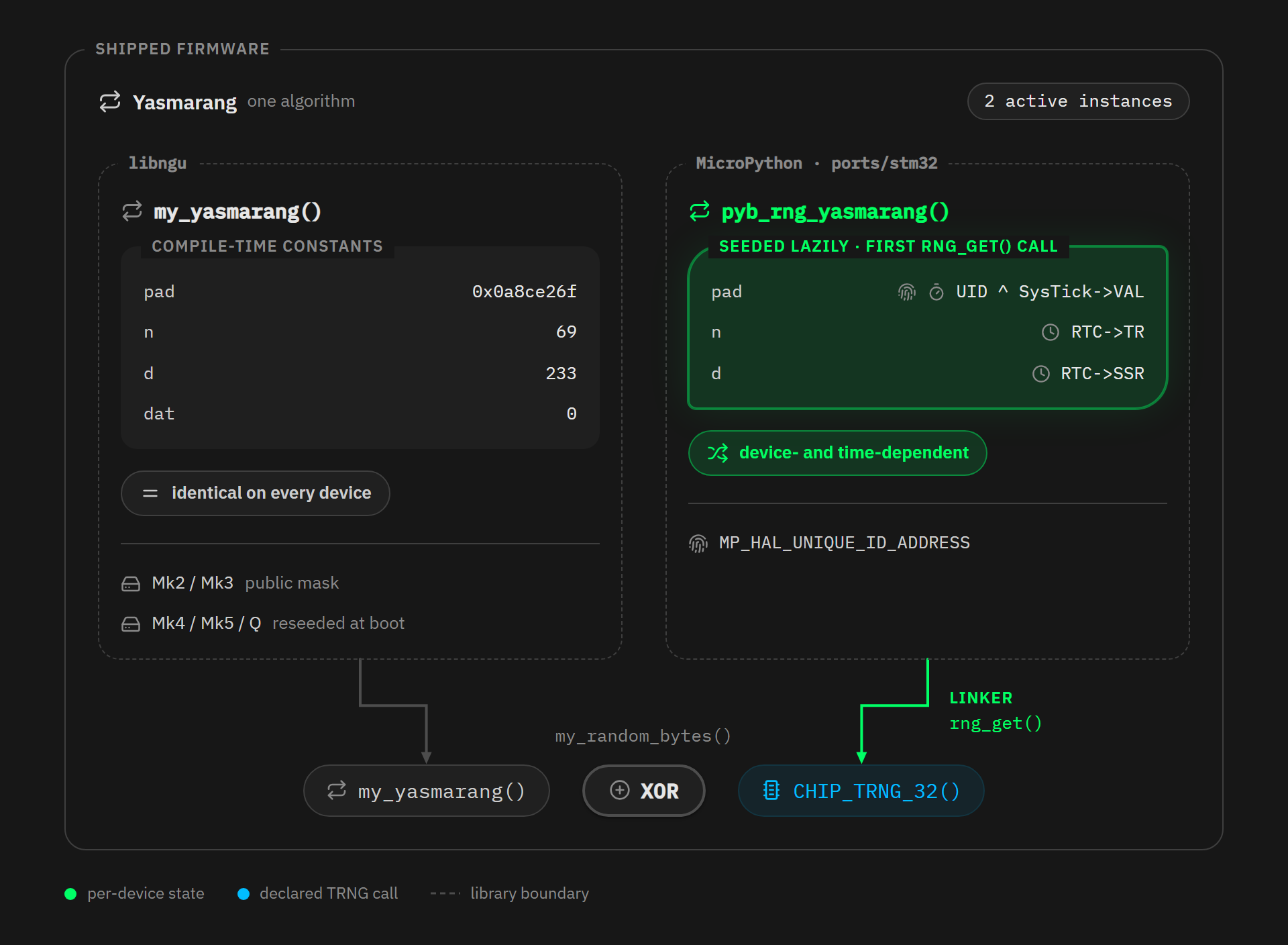Click the Mk4 / Mk5 / Q label
The width and height of the screenshot is (1288, 945).
pyautogui.click(x=207, y=624)
